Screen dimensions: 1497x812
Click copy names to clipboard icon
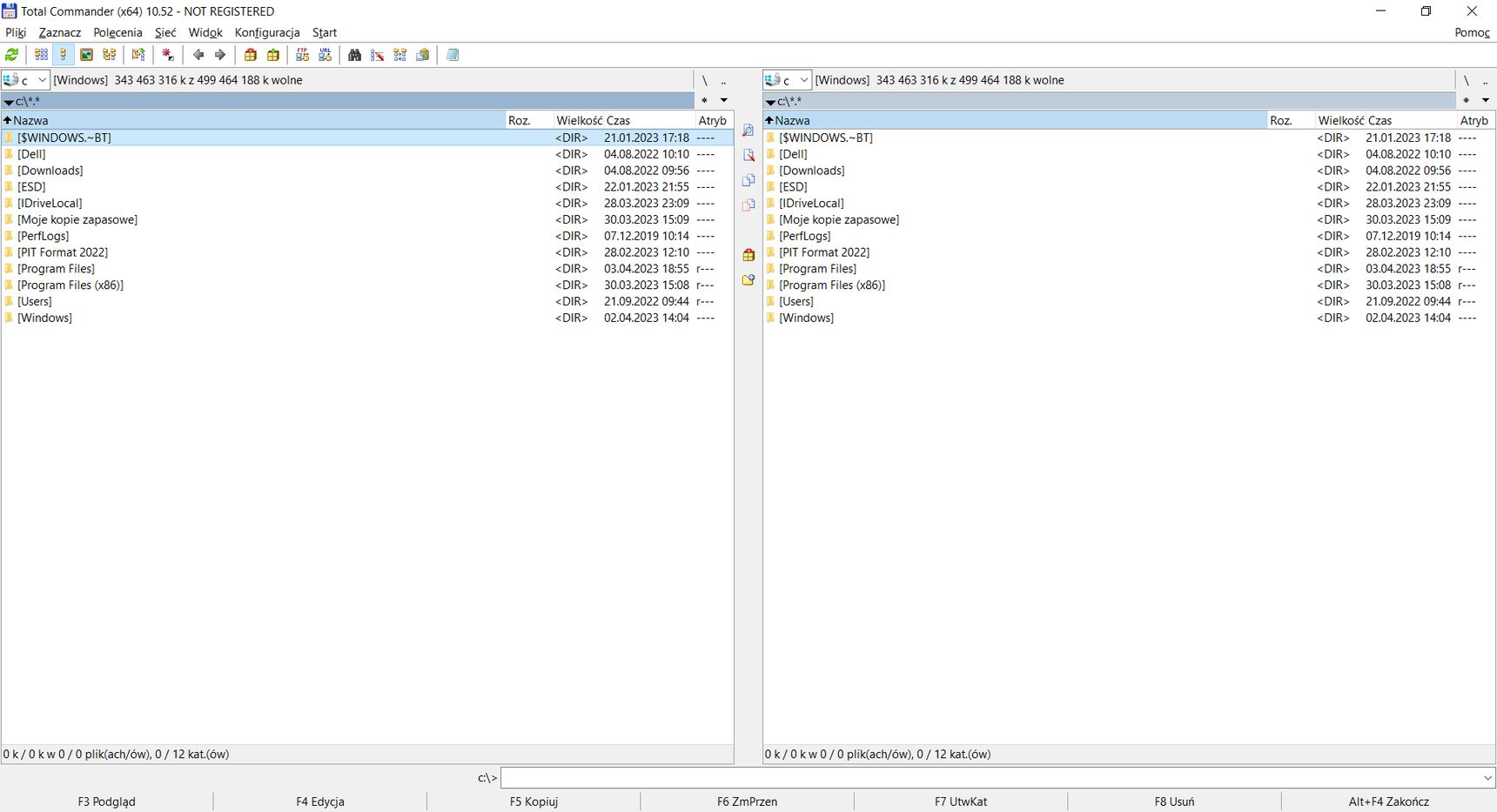tap(422, 55)
